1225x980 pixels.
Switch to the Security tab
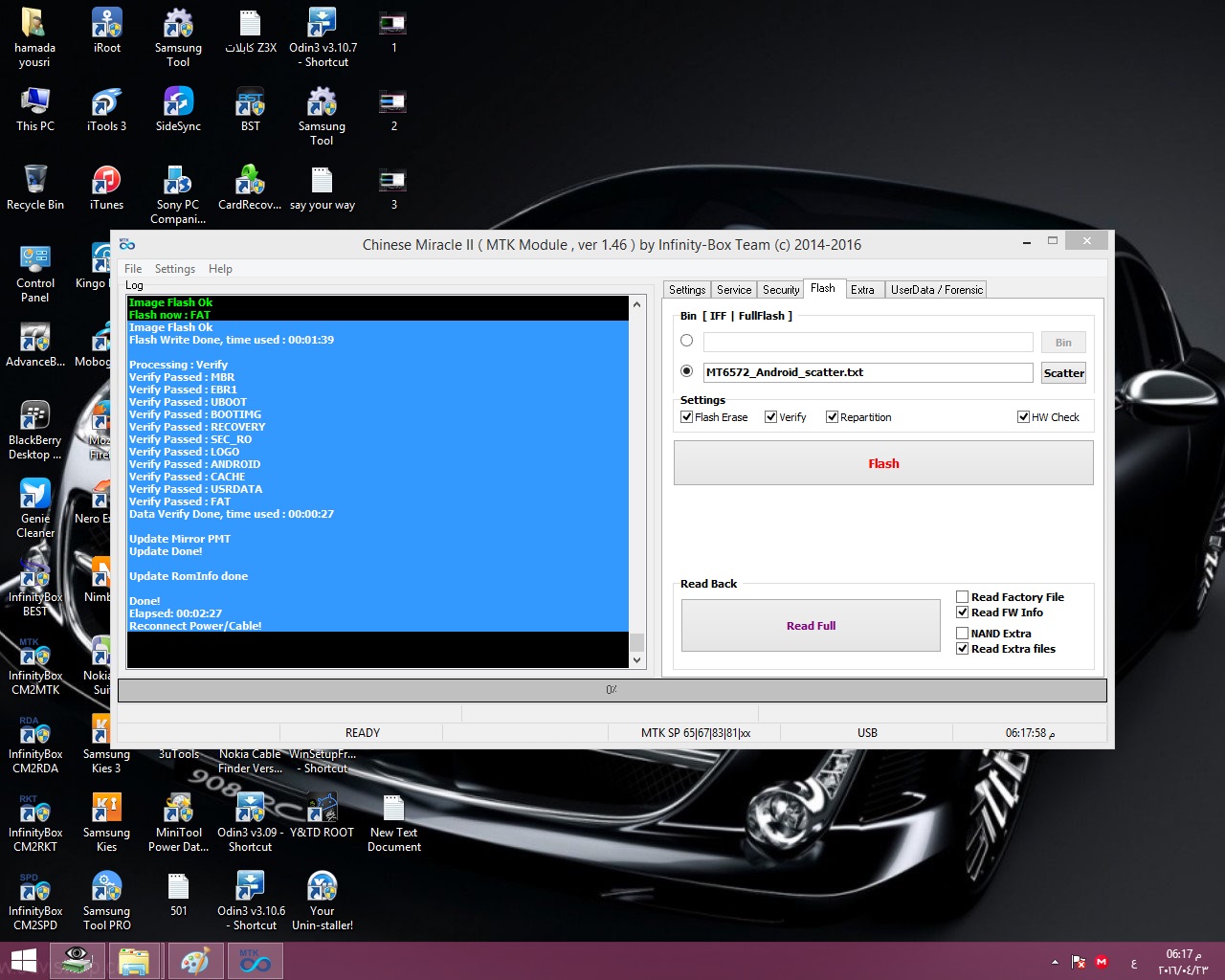tap(781, 290)
